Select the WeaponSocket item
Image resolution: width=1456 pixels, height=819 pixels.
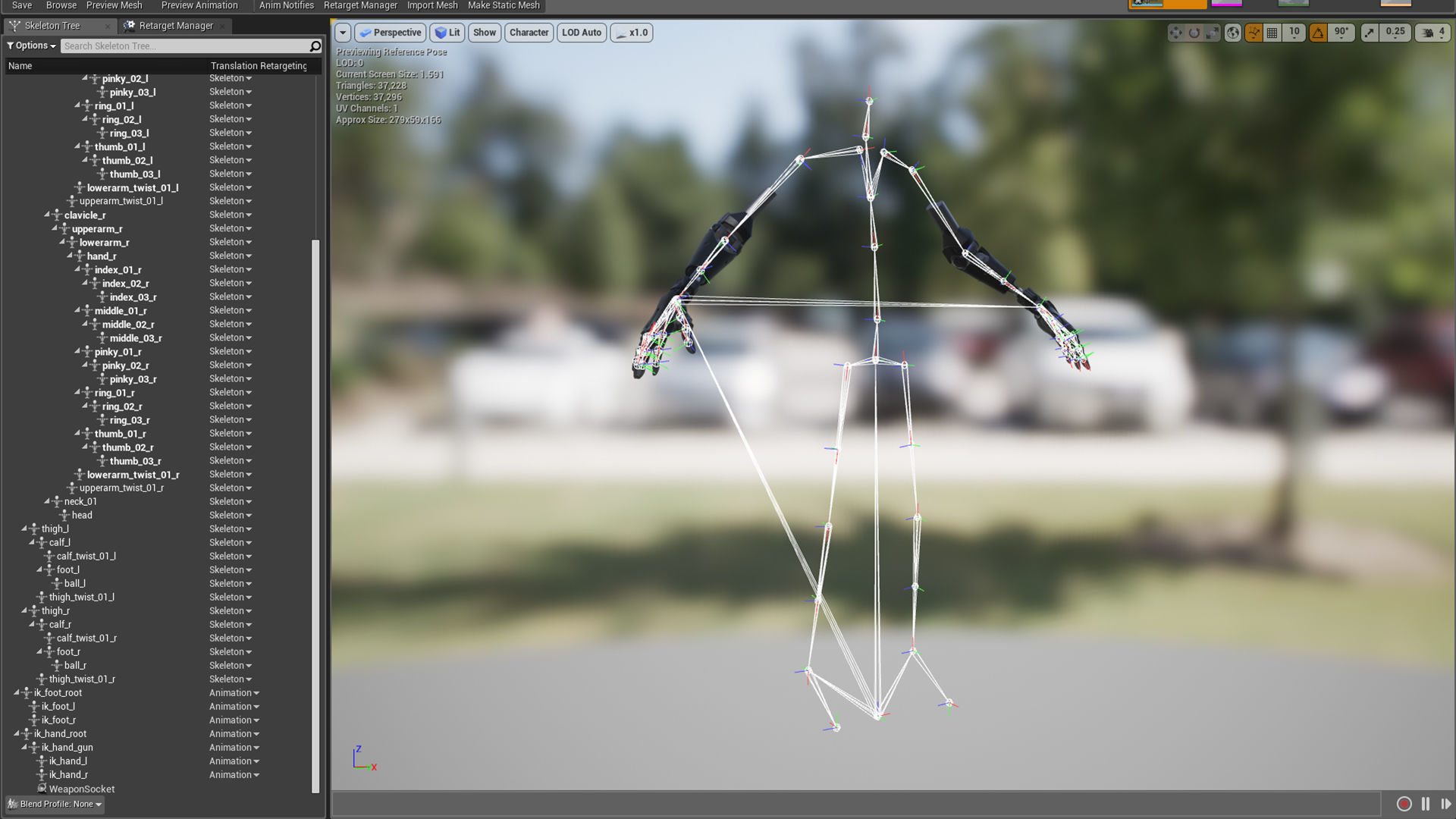point(82,789)
